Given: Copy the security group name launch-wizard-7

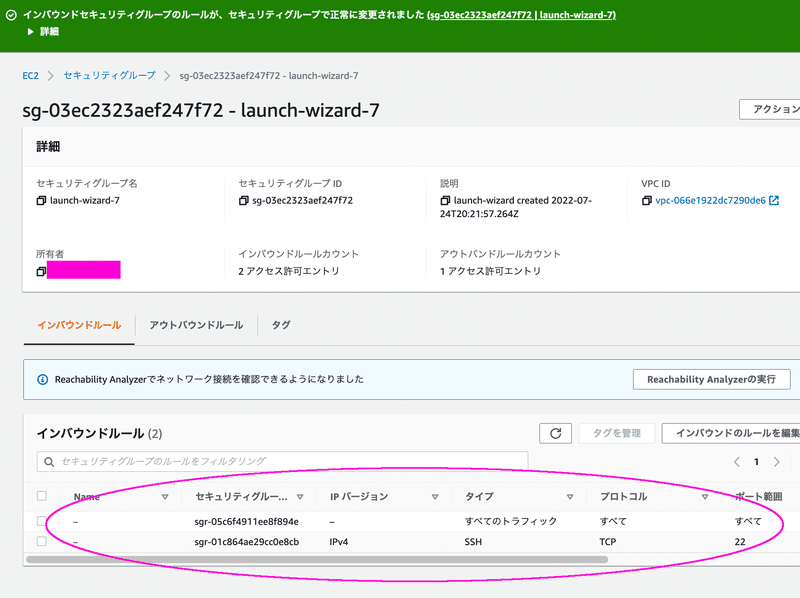Looking at the screenshot, I should [41, 201].
